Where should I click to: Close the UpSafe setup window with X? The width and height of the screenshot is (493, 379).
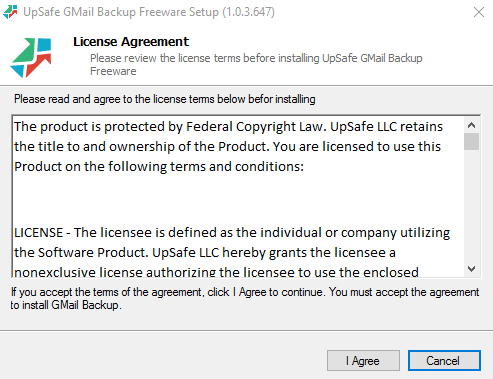[x=479, y=12]
